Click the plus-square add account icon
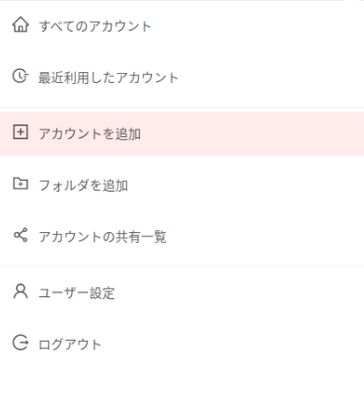364x400 pixels. (20, 132)
